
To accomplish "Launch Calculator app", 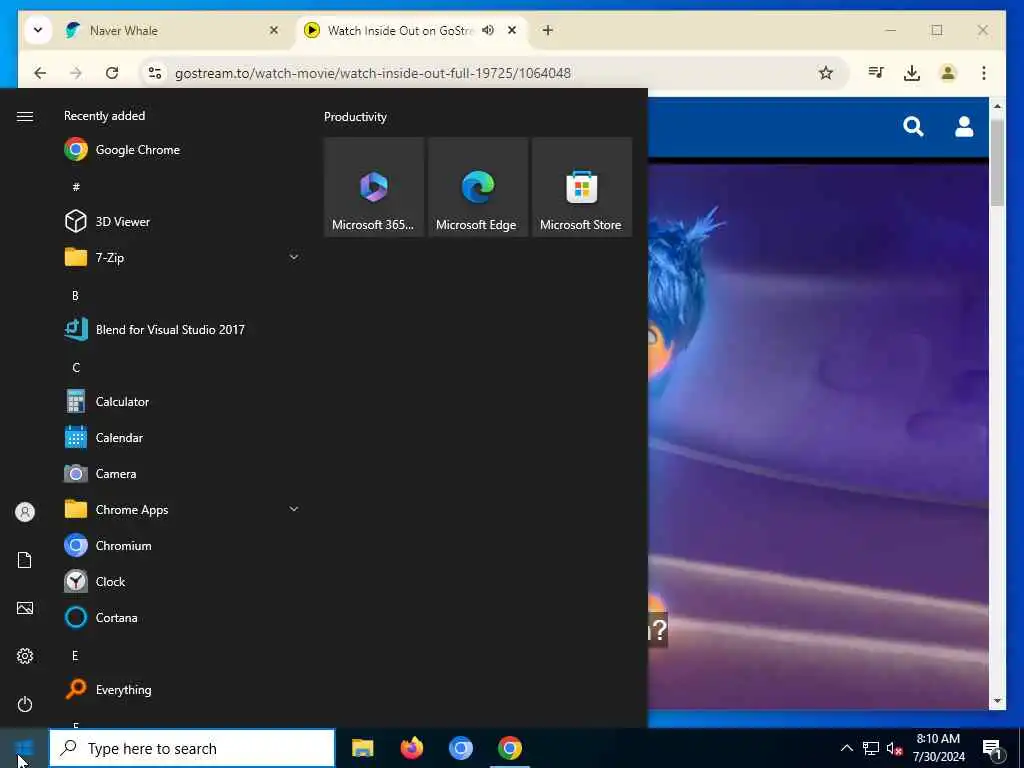I will 182,402.
